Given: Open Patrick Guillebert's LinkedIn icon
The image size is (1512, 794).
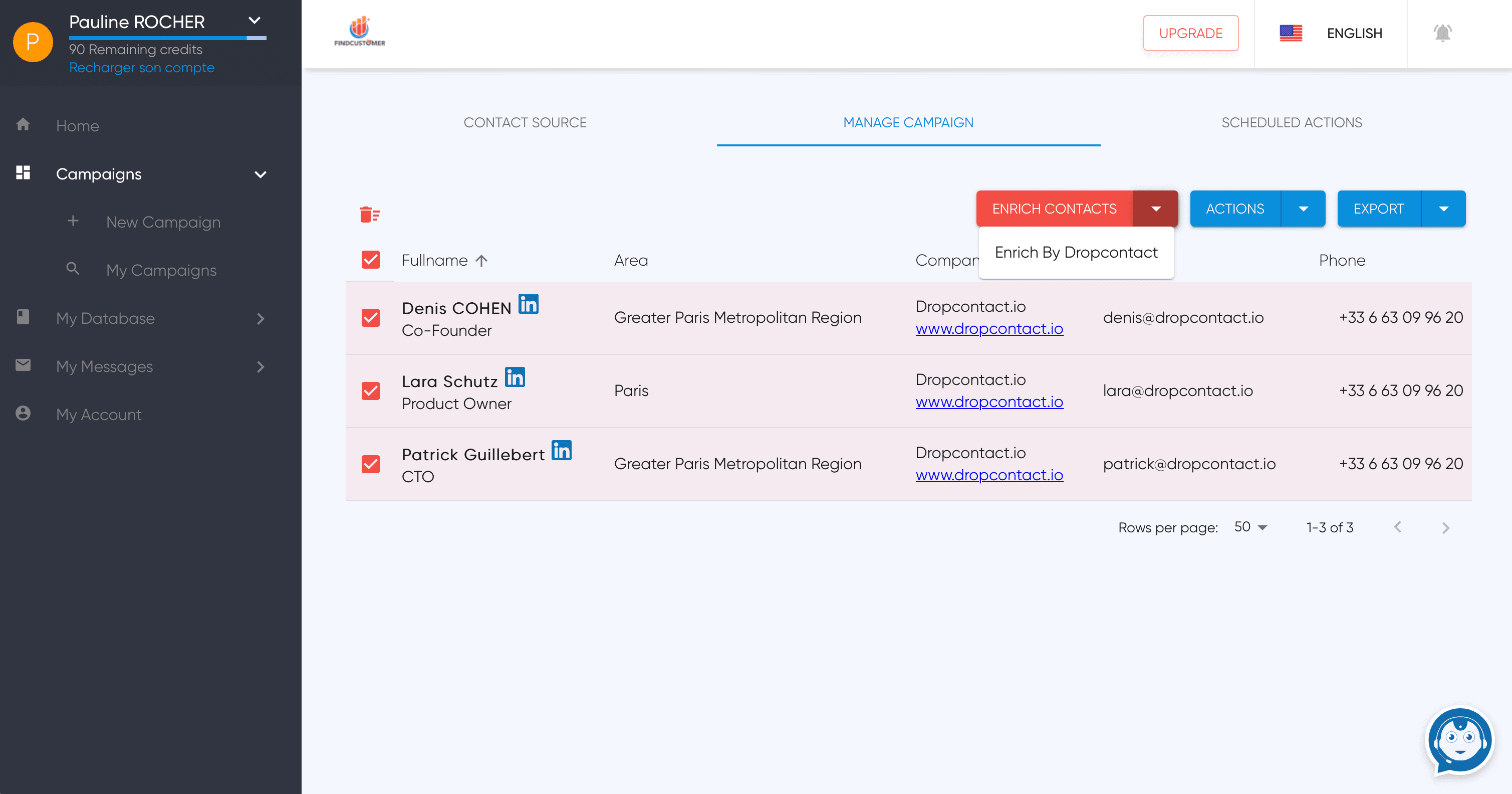Looking at the screenshot, I should pyautogui.click(x=561, y=451).
